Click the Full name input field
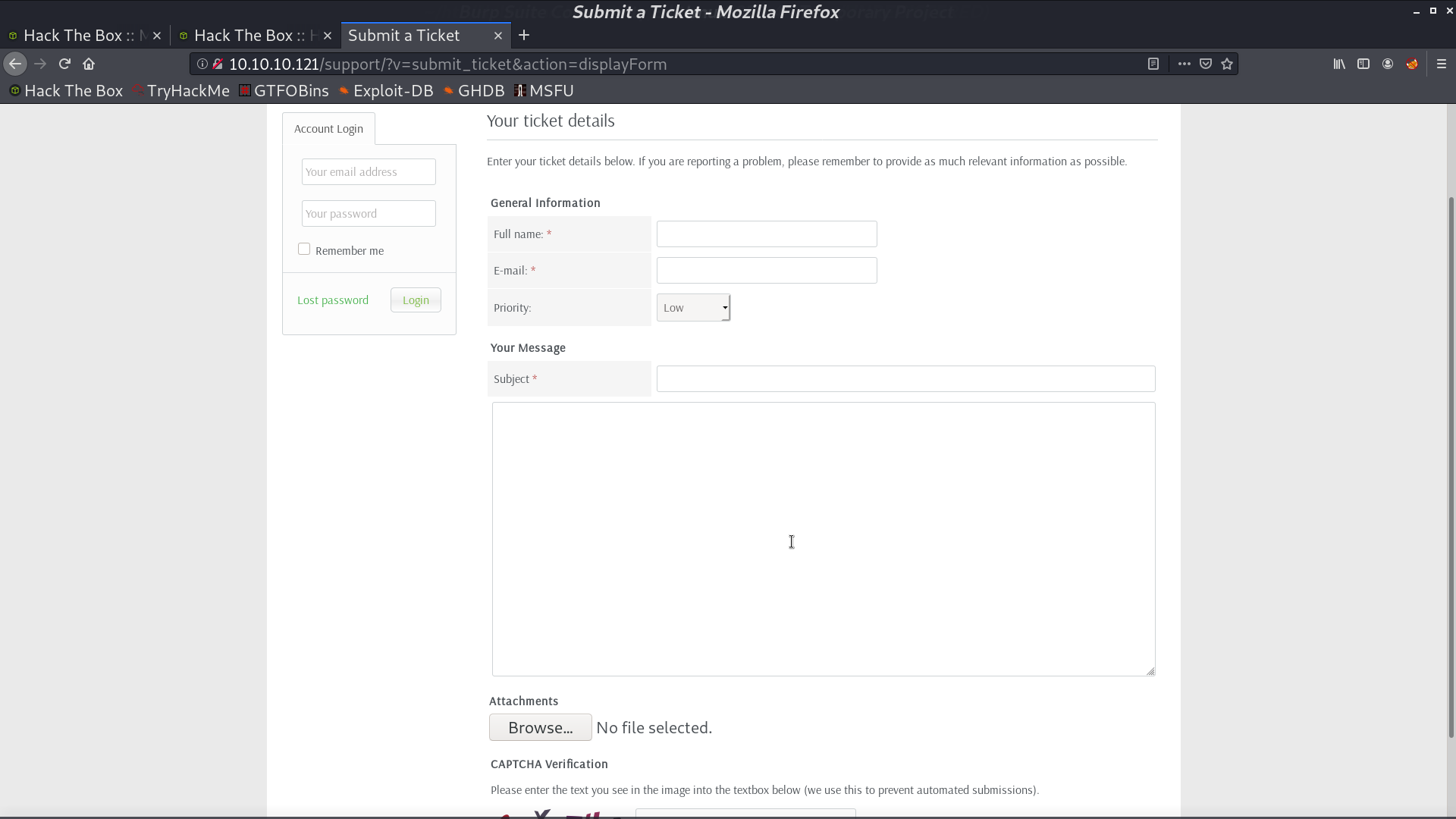This screenshot has height=819, width=1456. click(x=767, y=234)
